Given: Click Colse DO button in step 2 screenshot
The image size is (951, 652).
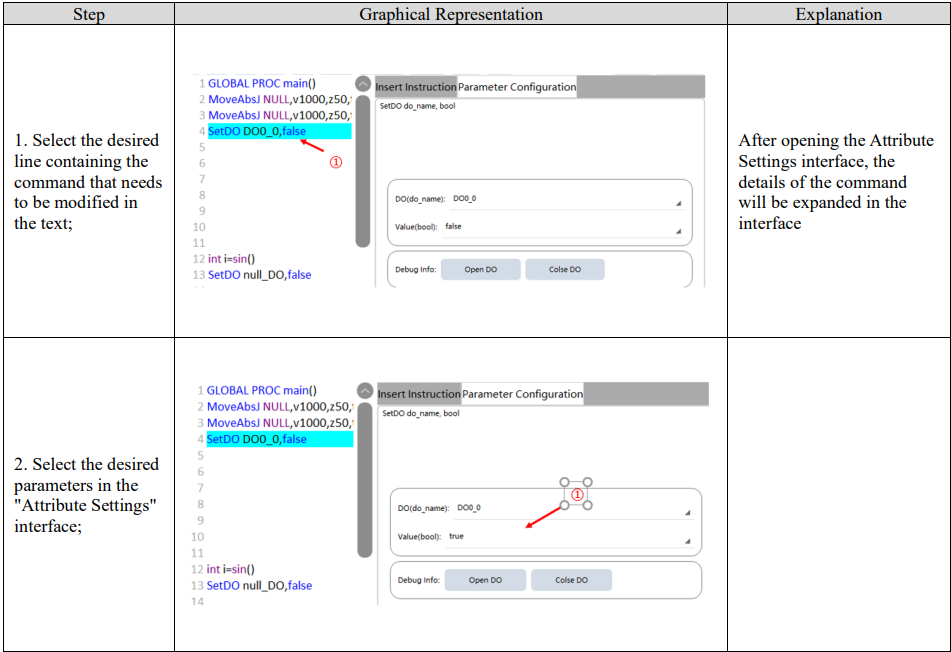Looking at the screenshot, I should click(571, 580).
